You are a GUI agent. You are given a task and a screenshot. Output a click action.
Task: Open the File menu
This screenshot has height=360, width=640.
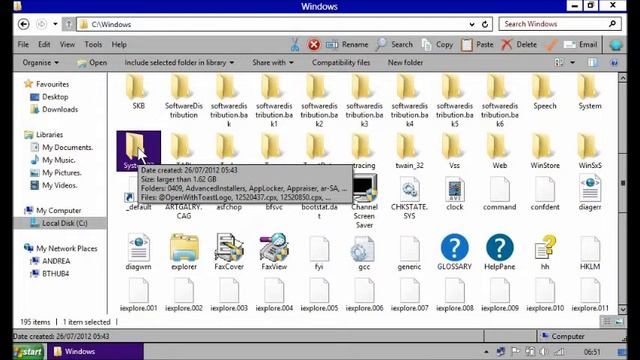coord(23,44)
